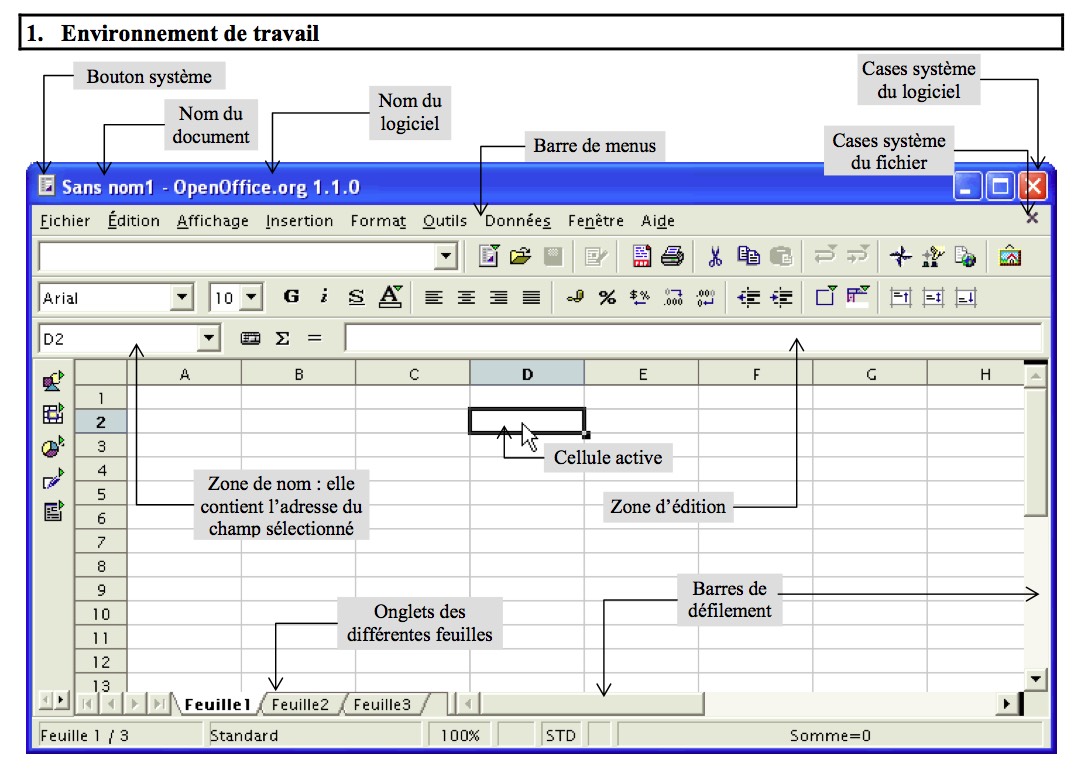1089x769 pixels.
Task: Open the function AutoPilot icon
Action: (250, 338)
